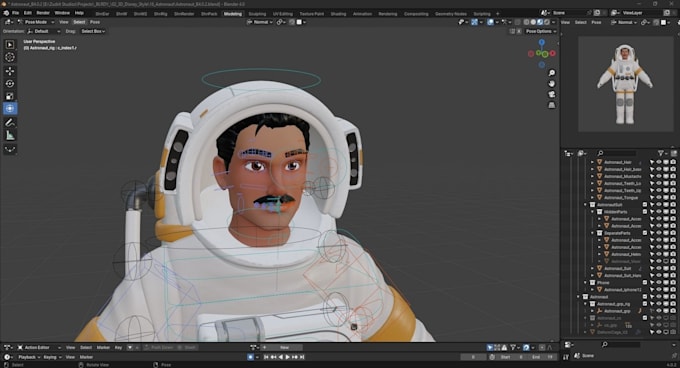The width and height of the screenshot is (680, 368).
Task: Uncheck the SeparateParts collection checkbox
Action: (x=645, y=233)
